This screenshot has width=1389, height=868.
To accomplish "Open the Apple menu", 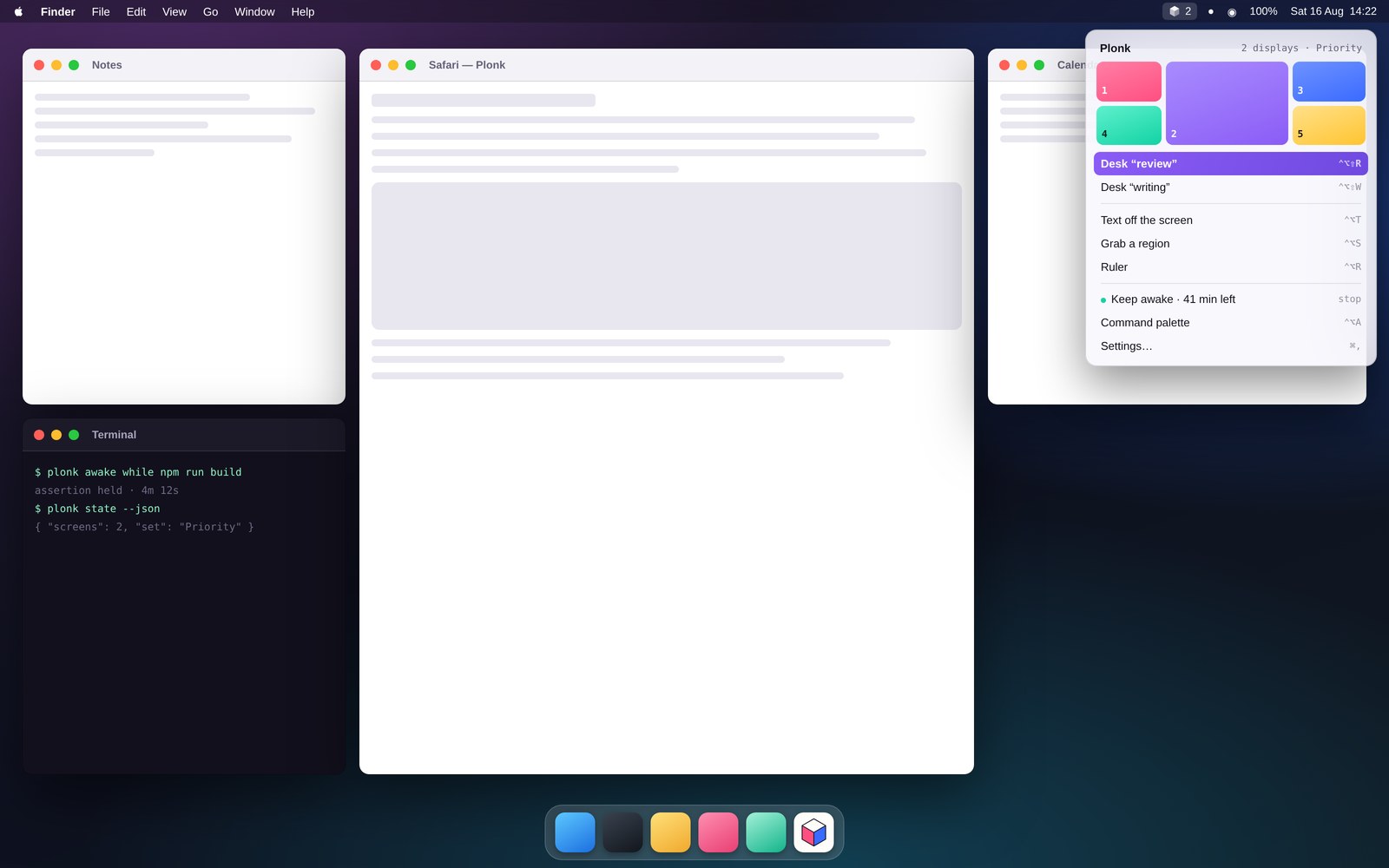I will click(18, 11).
